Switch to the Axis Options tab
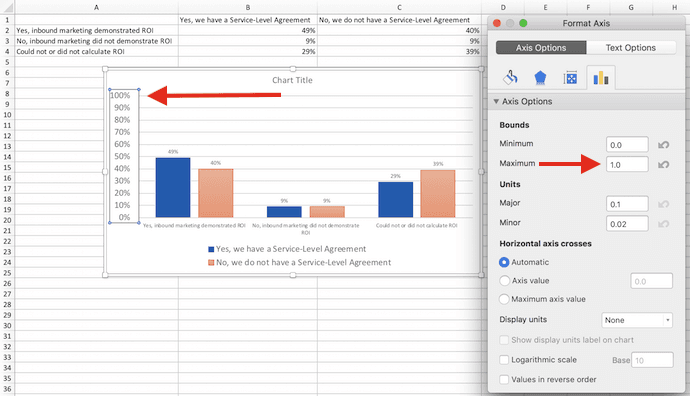The image size is (690, 396). click(541, 48)
